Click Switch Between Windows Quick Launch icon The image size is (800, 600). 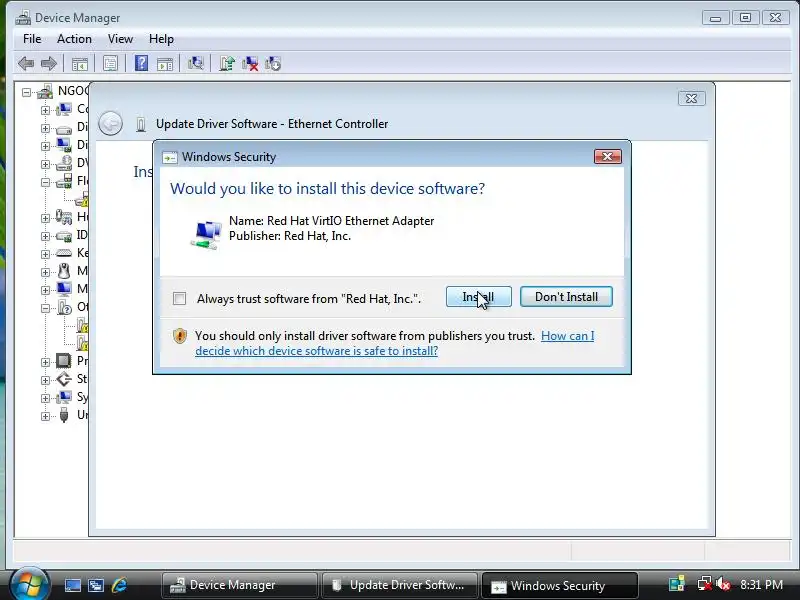pos(95,585)
